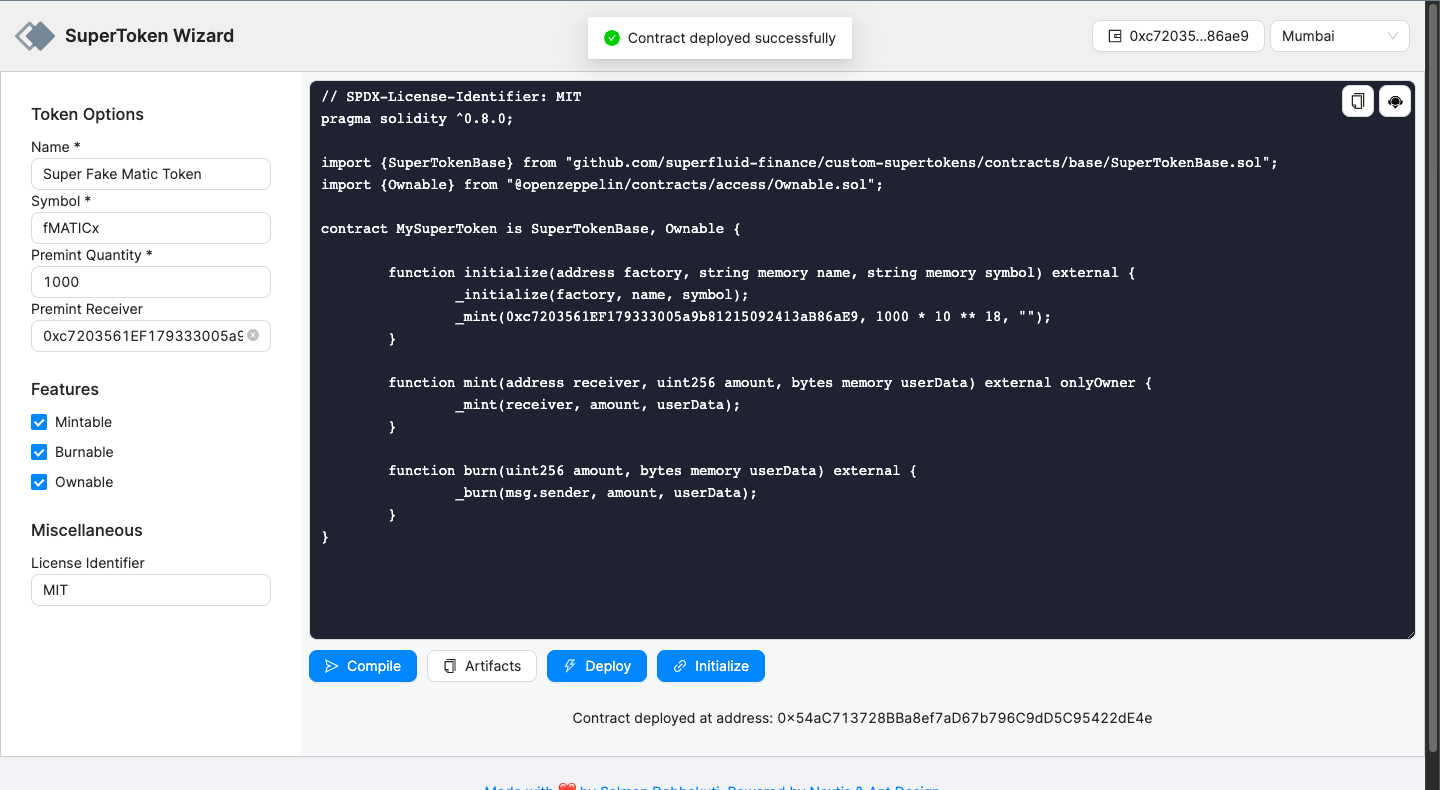Image resolution: width=1440 pixels, height=790 pixels.
Task: Click the wallet icon beside the address
Action: pos(1113,35)
